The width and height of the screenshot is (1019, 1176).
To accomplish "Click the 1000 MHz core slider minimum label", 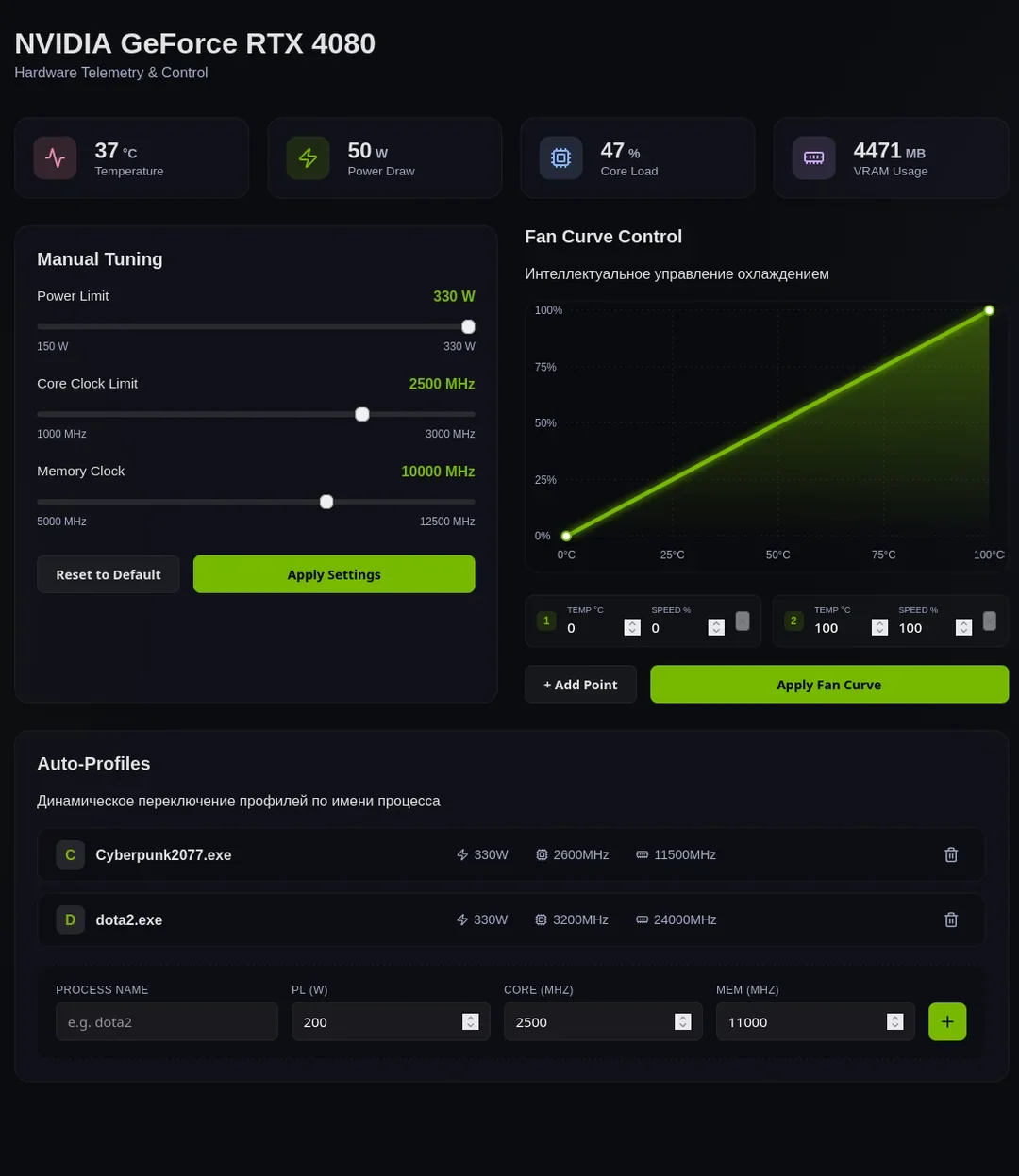I will point(61,434).
